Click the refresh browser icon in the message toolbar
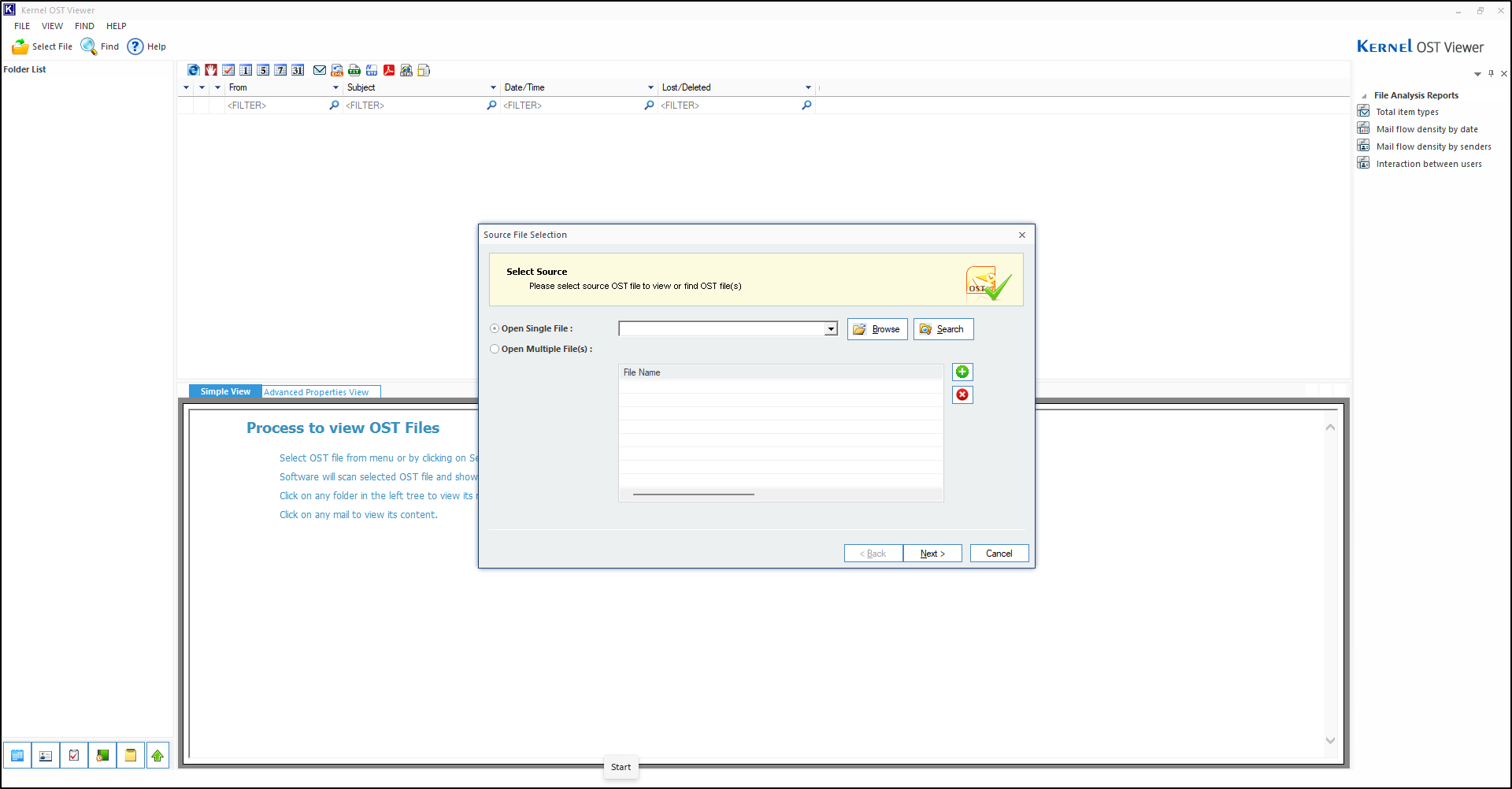Viewport: 1512px width, 789px height. point(194,70)
